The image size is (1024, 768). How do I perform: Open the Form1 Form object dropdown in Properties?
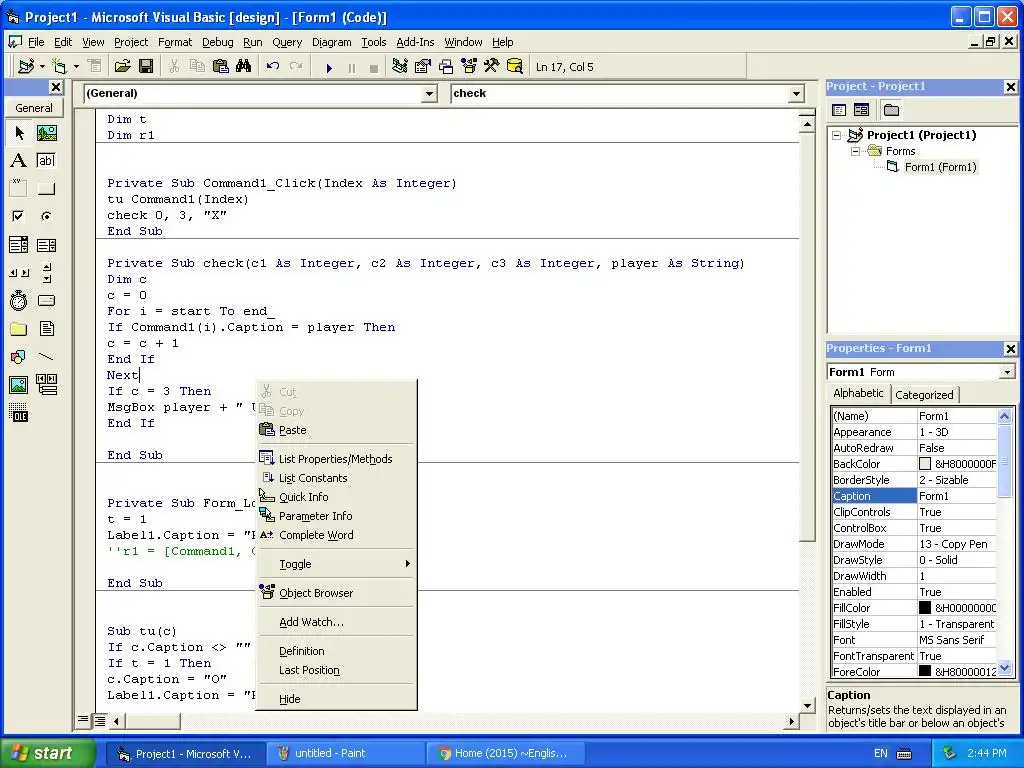(1007, 372)
